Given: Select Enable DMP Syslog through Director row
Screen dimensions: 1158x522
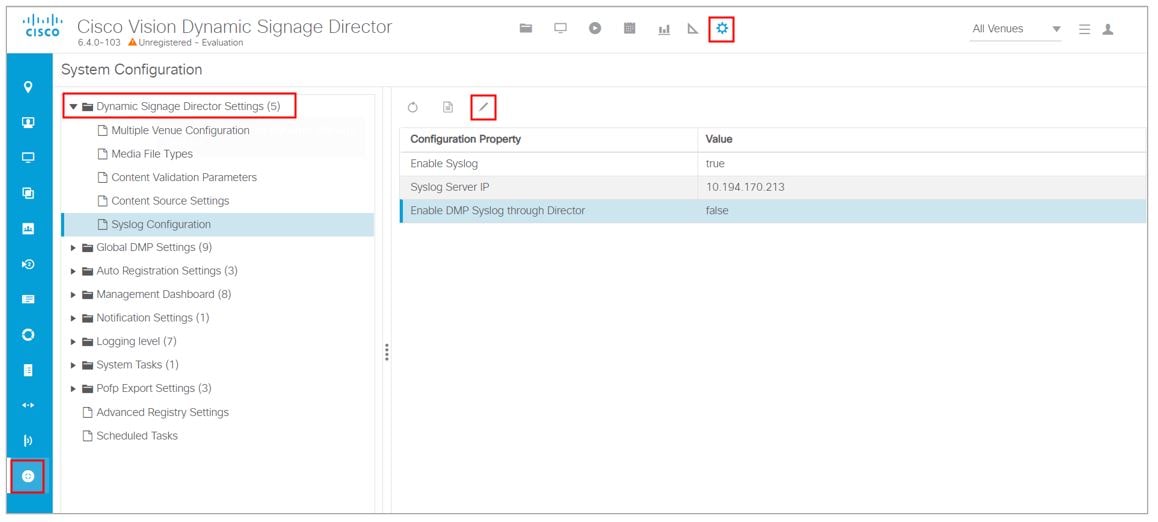Looking at the screenshot, I should pyautogui.click(x=773, y=210).
